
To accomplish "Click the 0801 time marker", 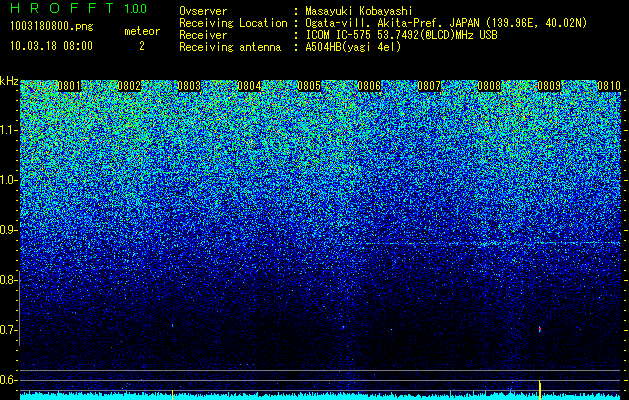I will pyautogui.click(x=69, y=86).
